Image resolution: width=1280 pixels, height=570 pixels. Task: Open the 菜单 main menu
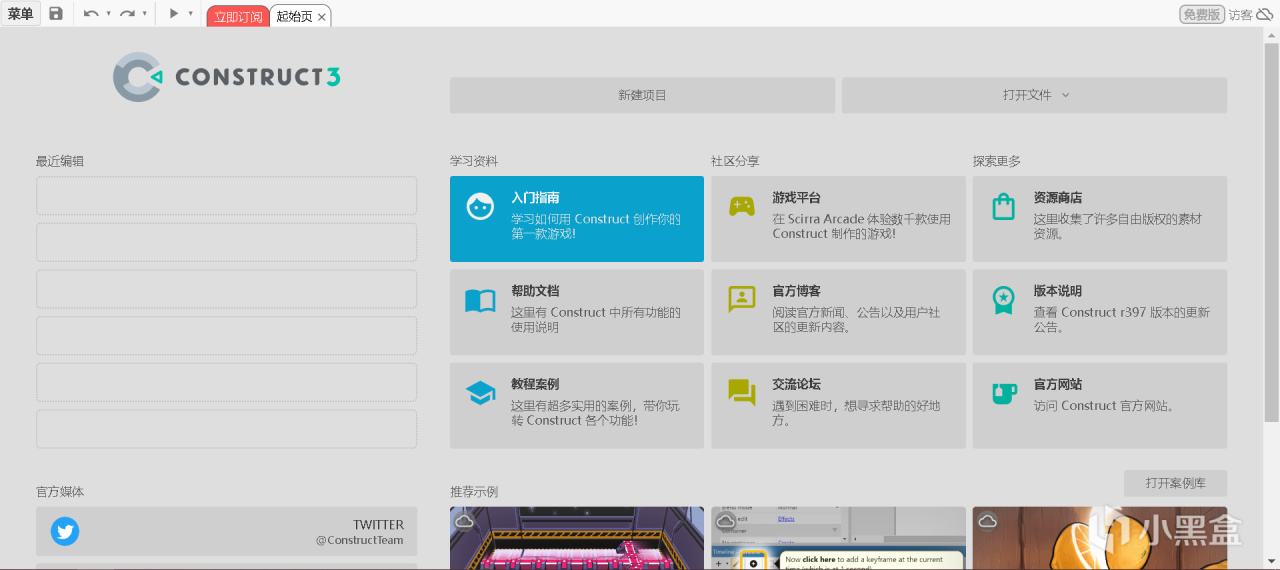click(x=21, y=14)
